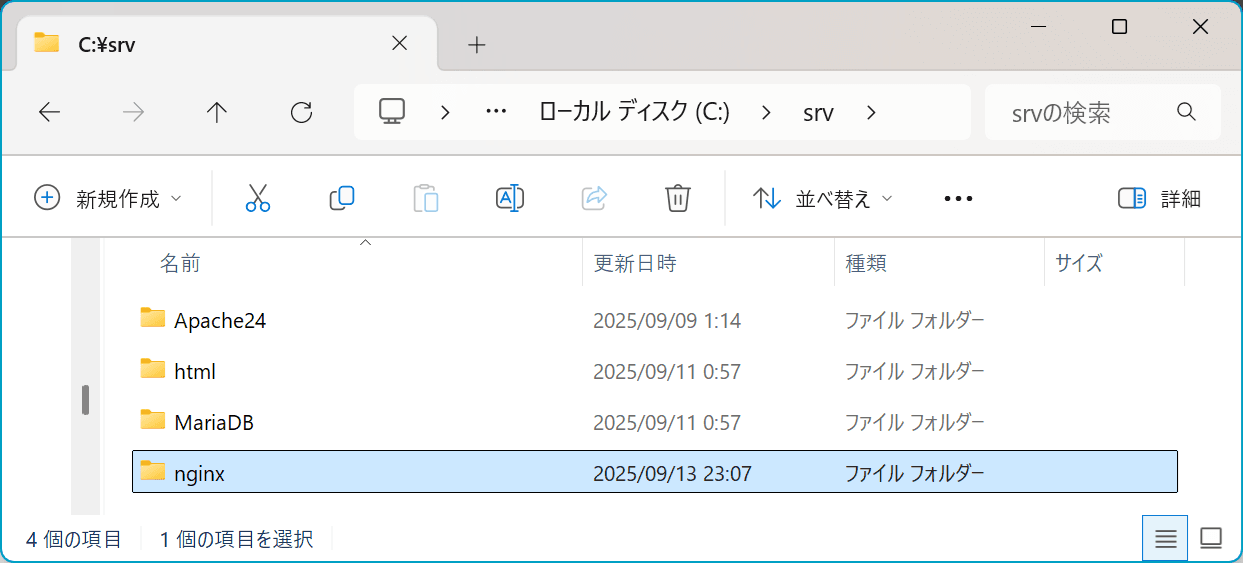Image resolution: width=1243 pixels, height=563 pixels.
Task: Click the Copy icon in toolbar
Action: pyautogui.click(x=342, y=198)
